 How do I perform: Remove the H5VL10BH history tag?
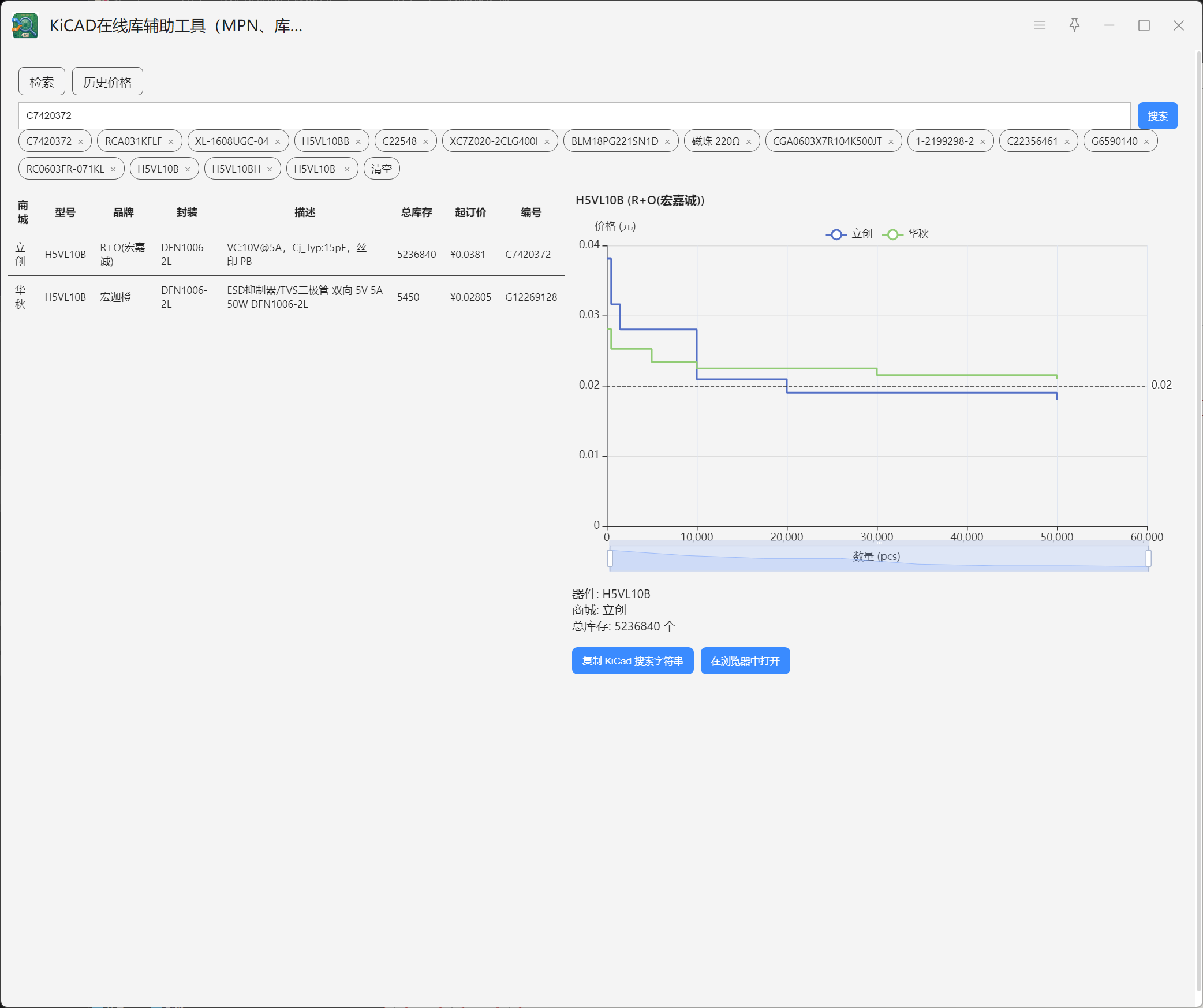click(x=270, y=170)
